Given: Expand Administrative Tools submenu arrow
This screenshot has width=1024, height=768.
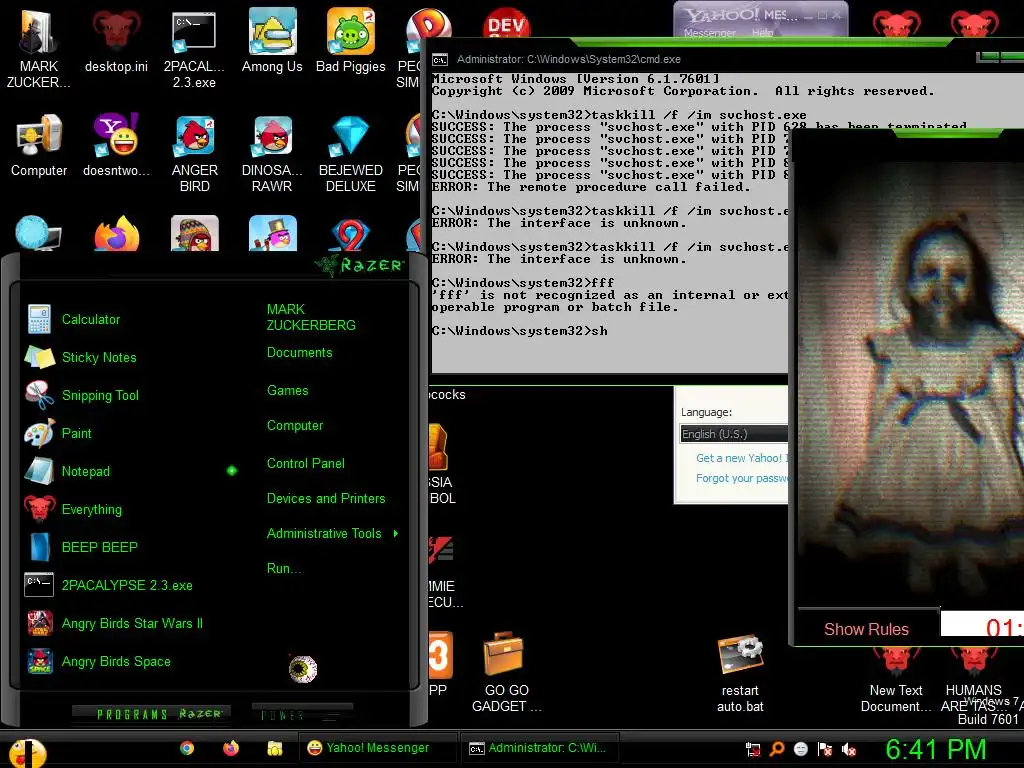Looking at the screenshot, I should pos(396,534).
